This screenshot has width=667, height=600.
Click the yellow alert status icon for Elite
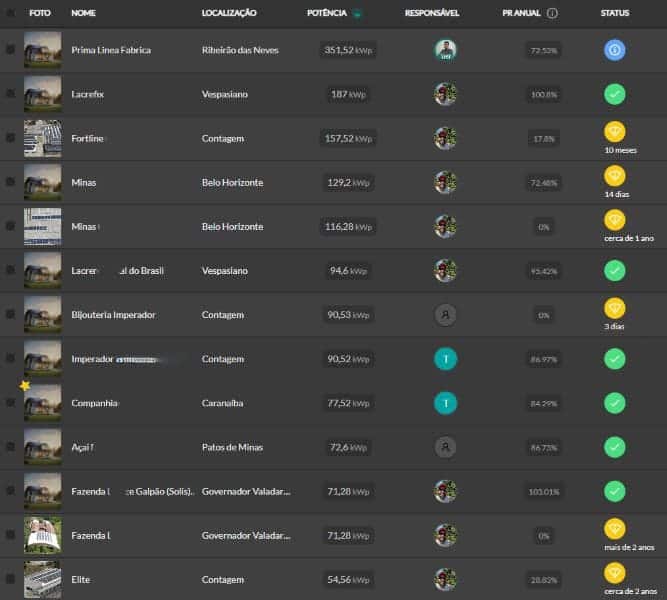pos(614,573)
